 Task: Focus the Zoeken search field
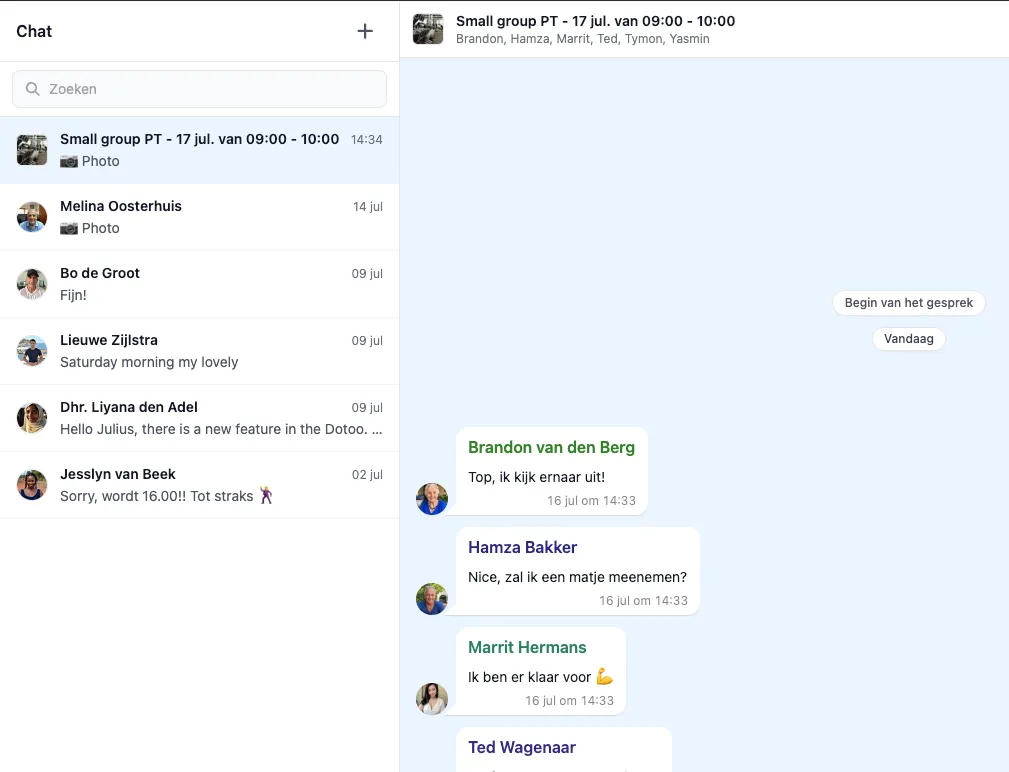[x=199, y=89]
